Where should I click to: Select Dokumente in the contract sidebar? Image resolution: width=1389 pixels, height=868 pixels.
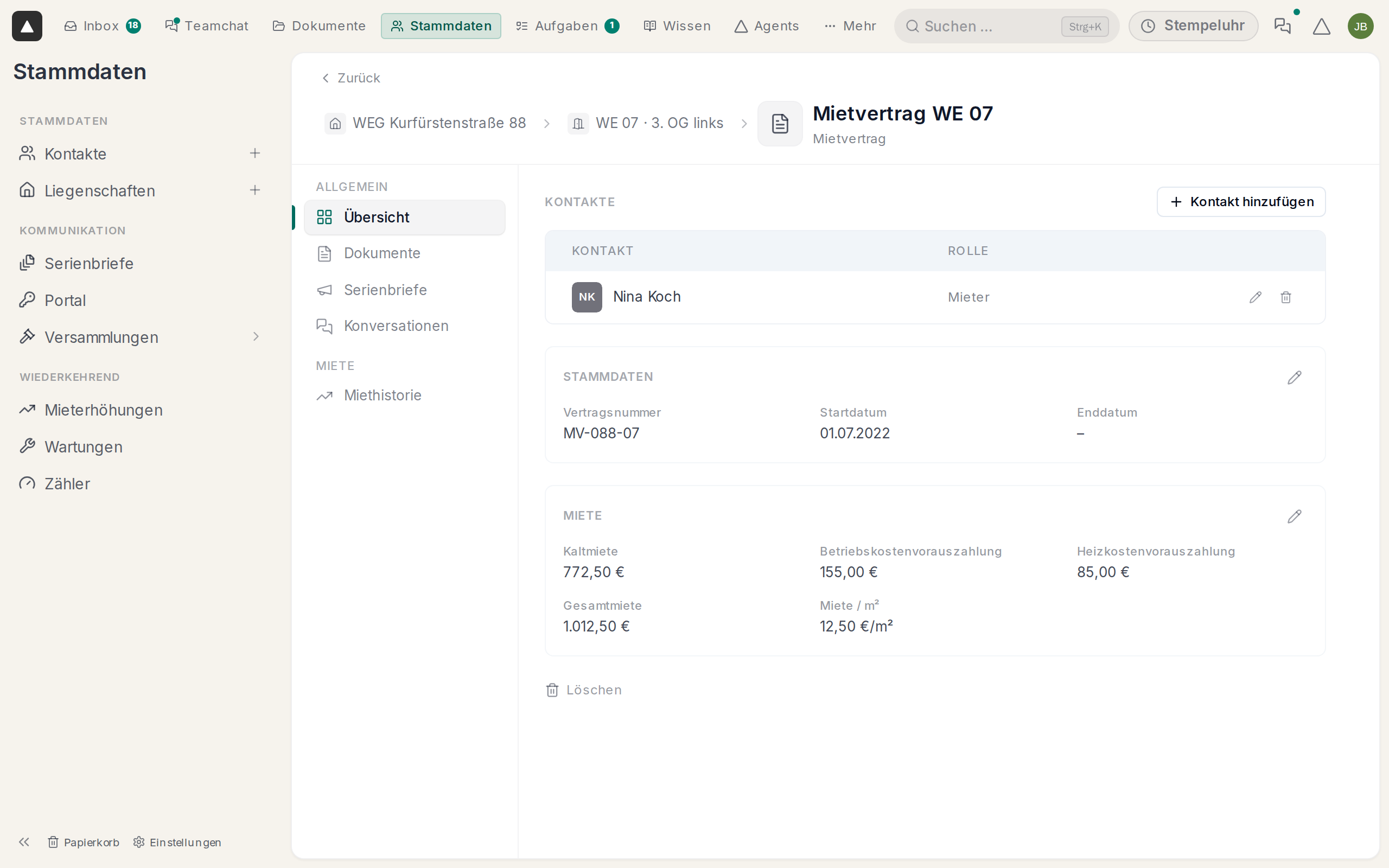[404, 253]
